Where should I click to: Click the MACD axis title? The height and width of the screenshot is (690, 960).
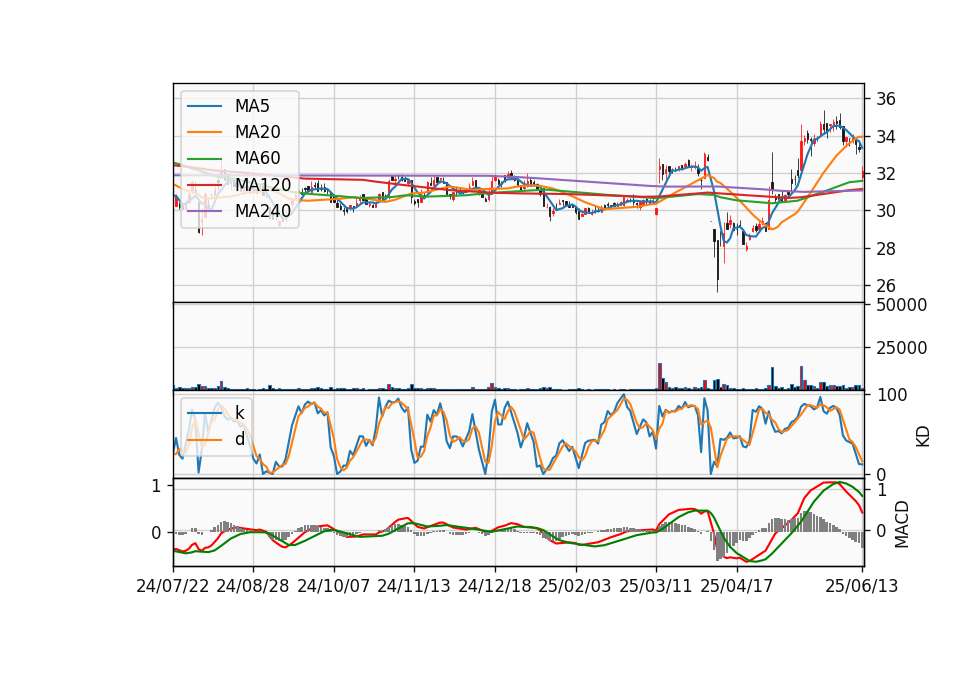(901, 525)
